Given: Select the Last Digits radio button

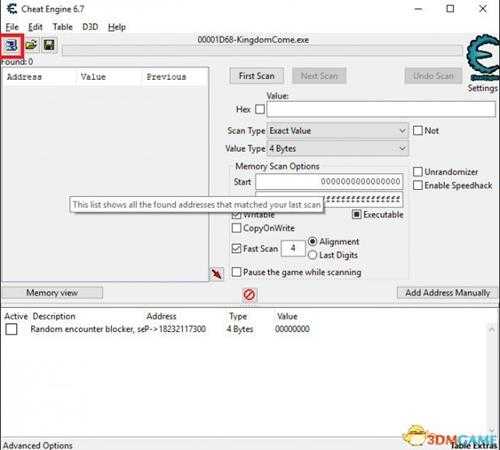Looking at the screenshot, I should tap(312, 255).
